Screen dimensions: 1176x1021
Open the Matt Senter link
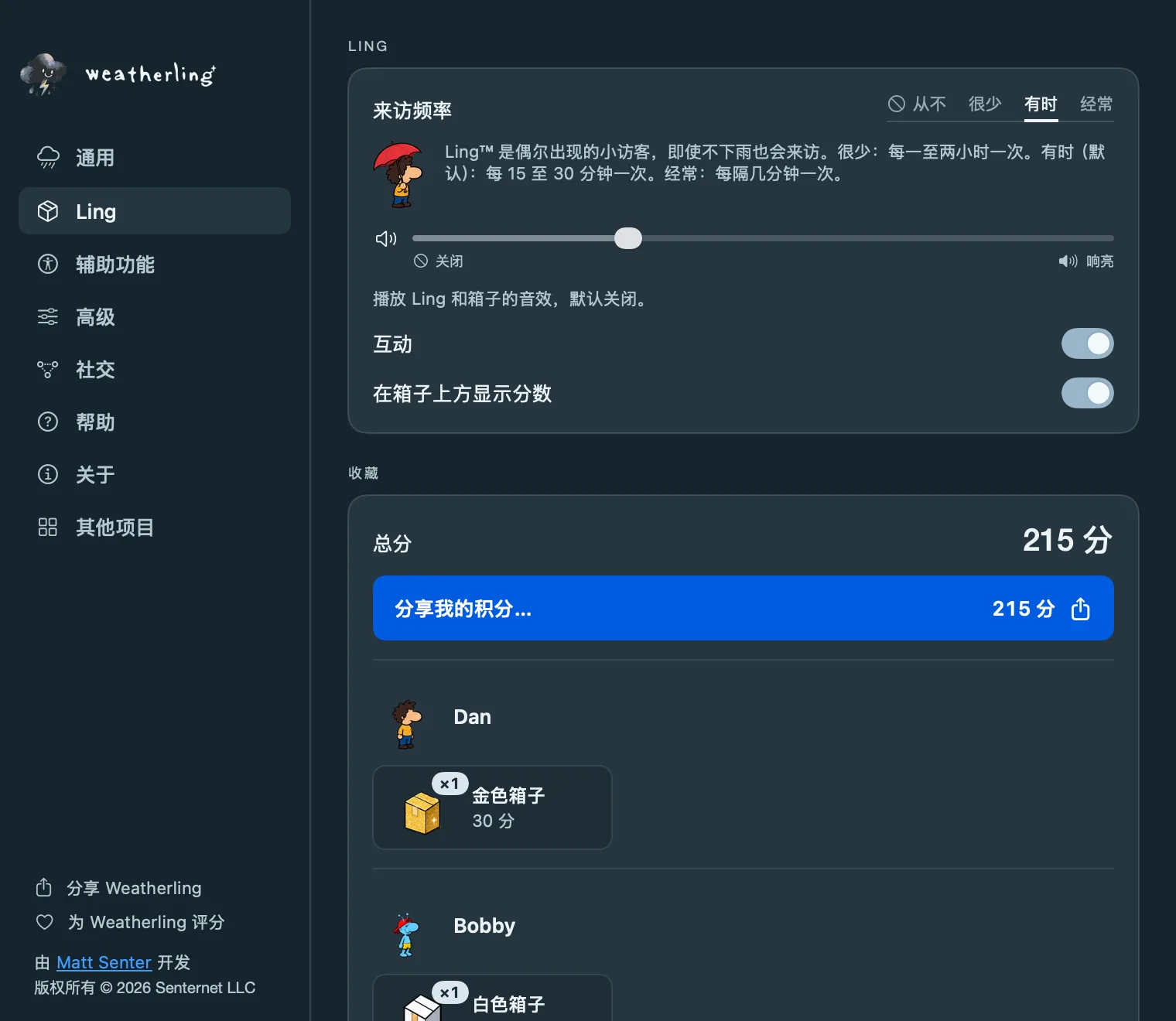tap(104, 962)
